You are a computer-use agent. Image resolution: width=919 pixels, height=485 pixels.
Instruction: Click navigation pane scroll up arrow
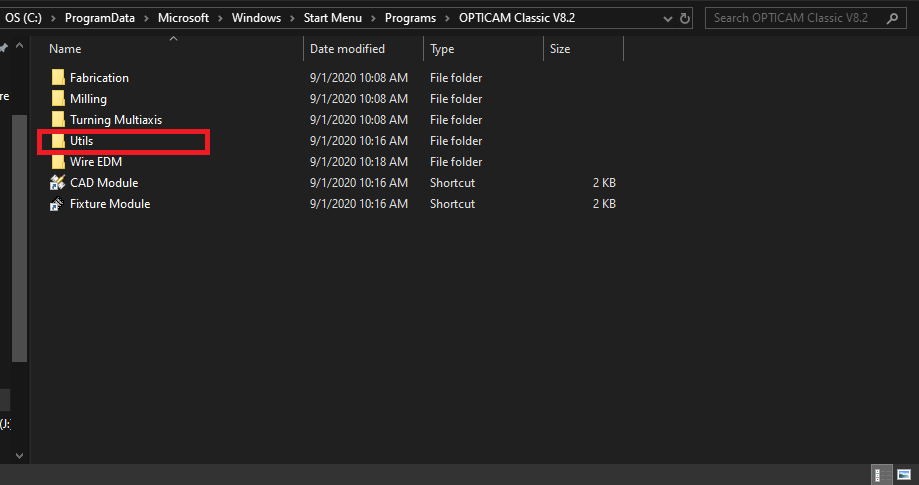click(19, 46)
